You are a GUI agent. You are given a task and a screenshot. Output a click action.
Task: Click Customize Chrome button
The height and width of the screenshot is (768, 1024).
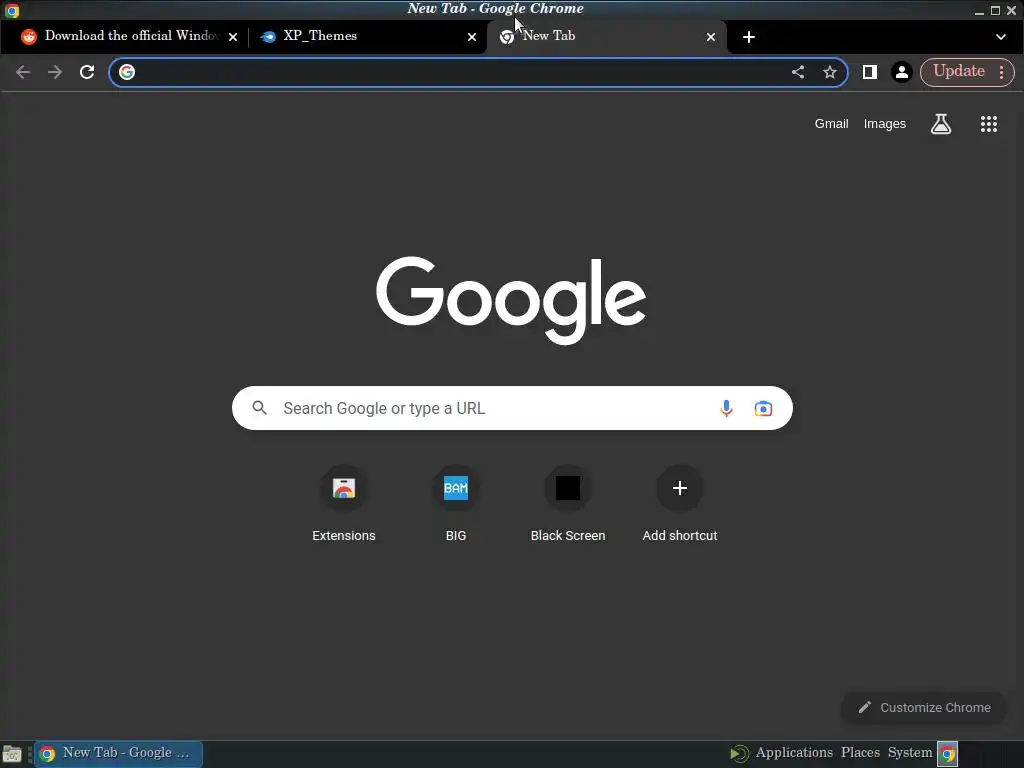click(923, 708)
